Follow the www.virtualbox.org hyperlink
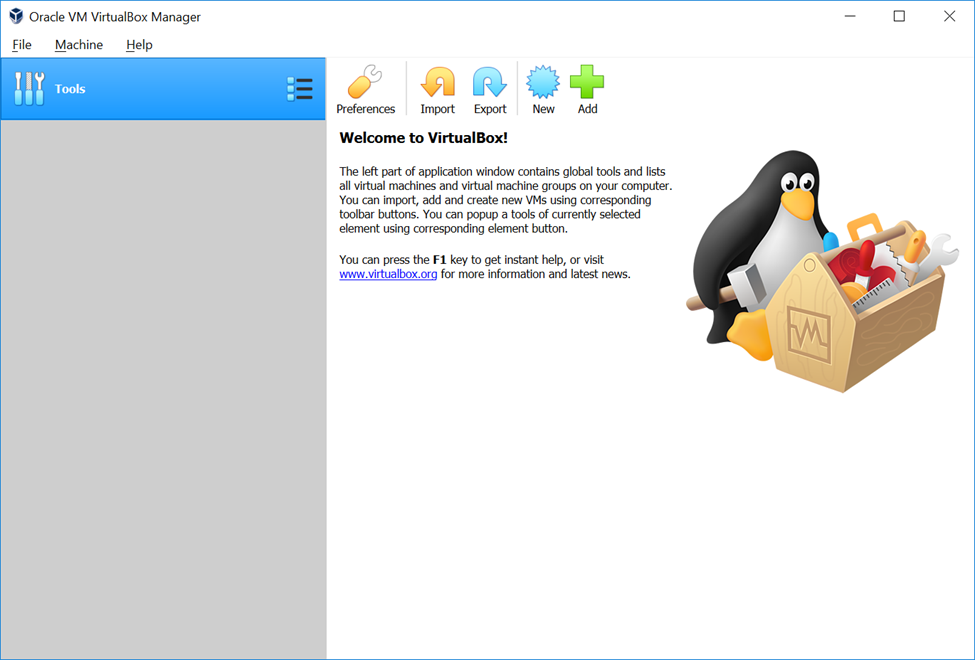 [388, 273]
